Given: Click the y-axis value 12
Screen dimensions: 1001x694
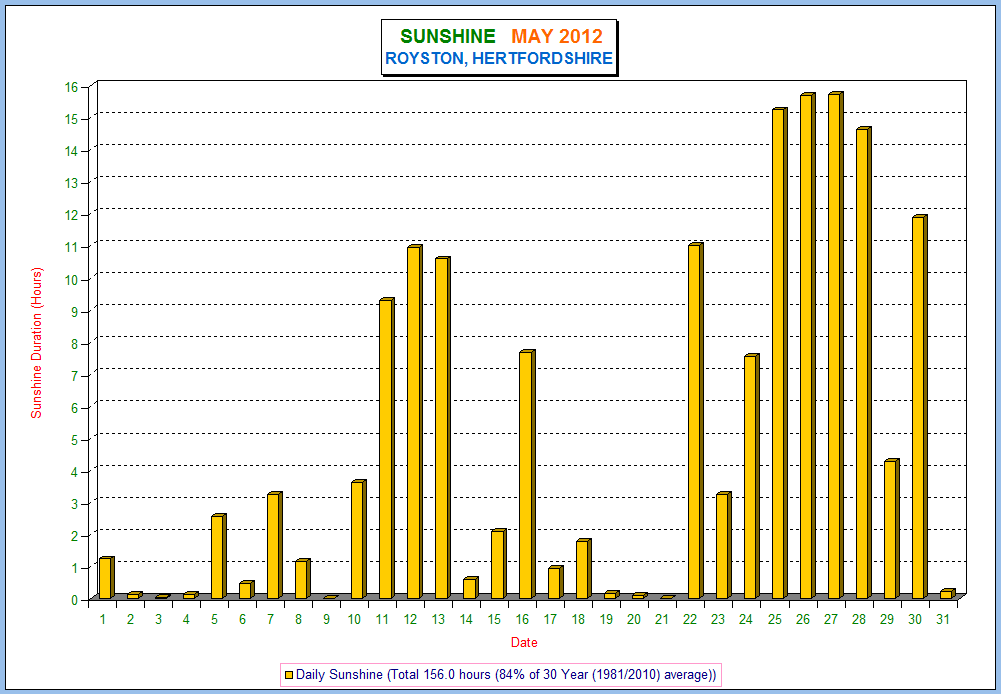Looking at the screenshot, I should [71, 215].
